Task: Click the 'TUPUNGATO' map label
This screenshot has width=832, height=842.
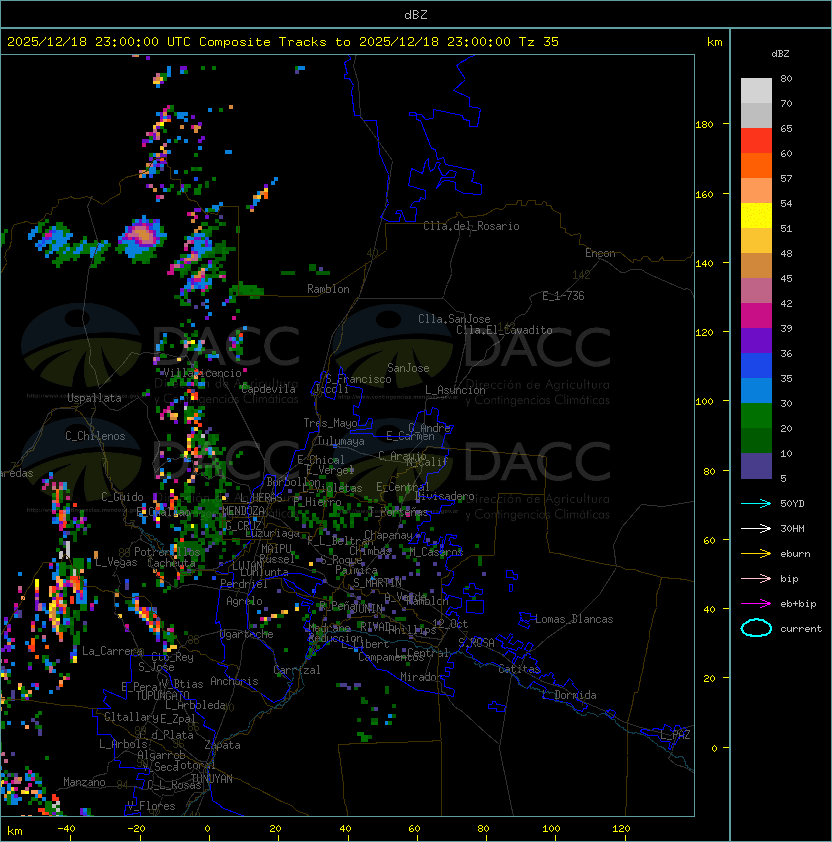Action: (x=162, y=695)
